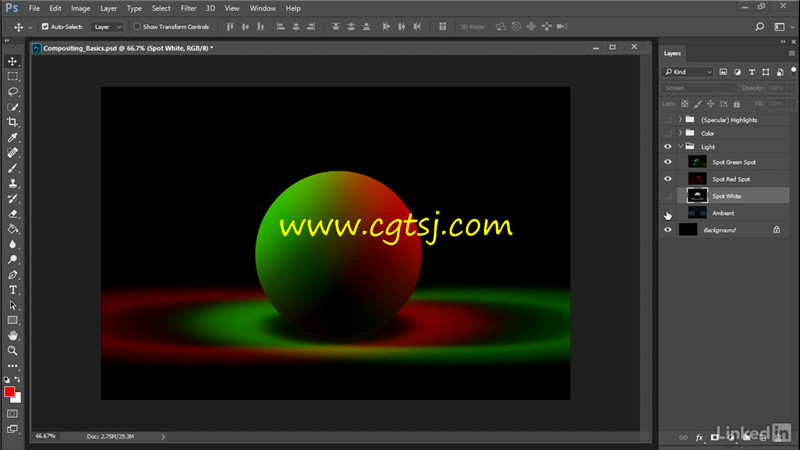
Task: Enable Show Transform Controls checkbox
Action: (137, 27)
